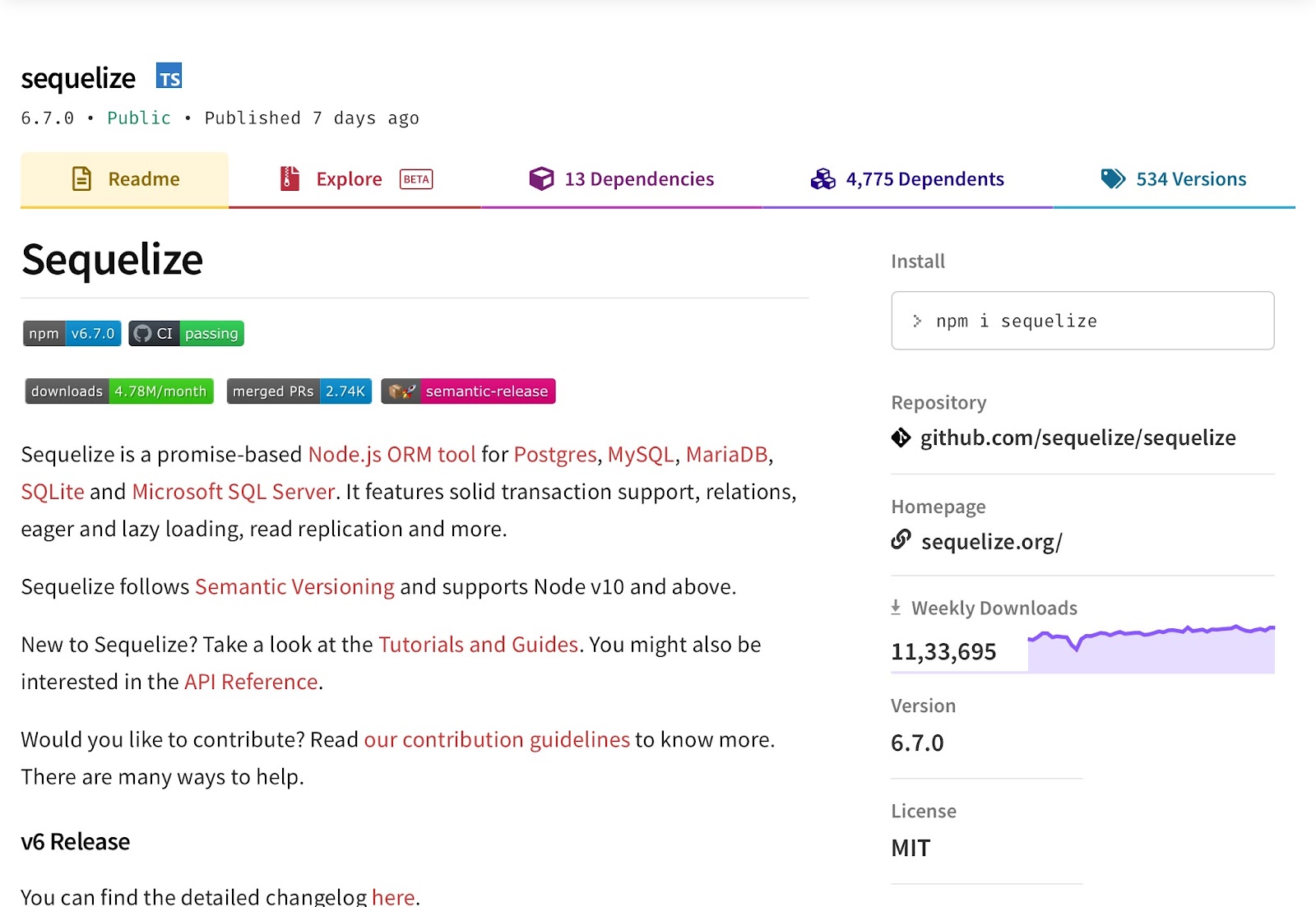The width and height of the screenshot is (1316, 907).
Task: Click the 'MIT' license value
Action: [911, 848]
